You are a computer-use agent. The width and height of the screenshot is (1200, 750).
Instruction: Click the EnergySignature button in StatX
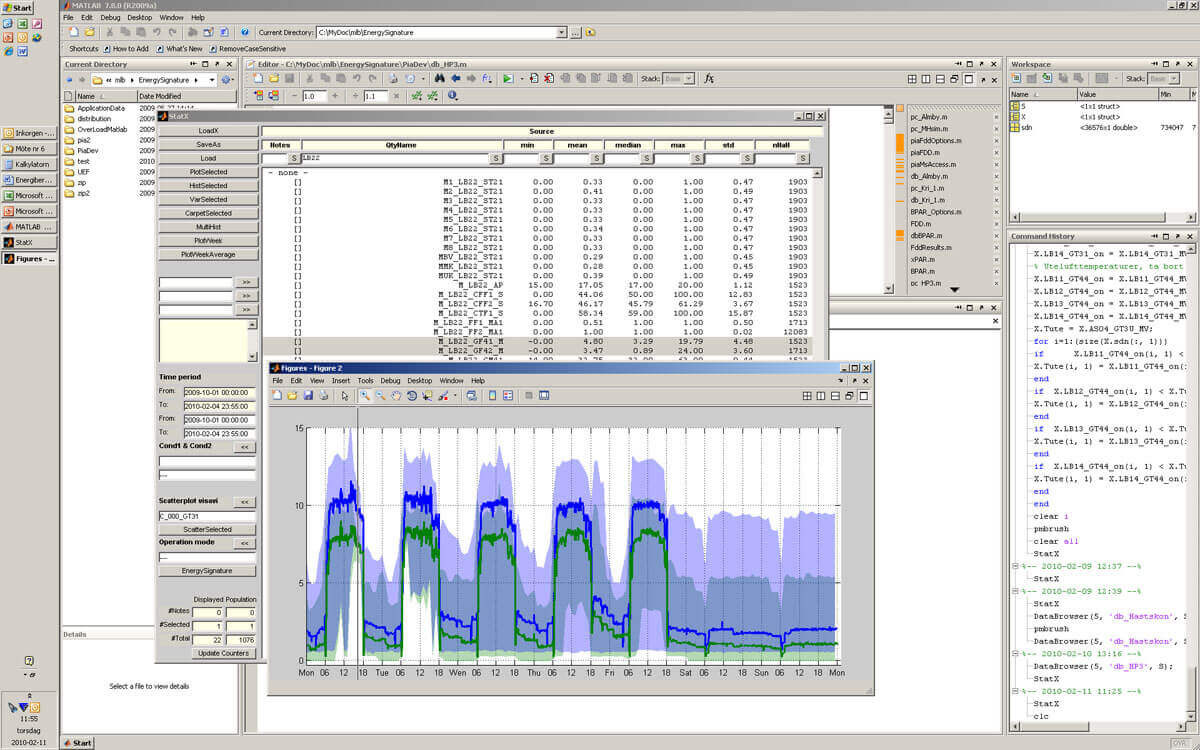[x=208, y=571]
